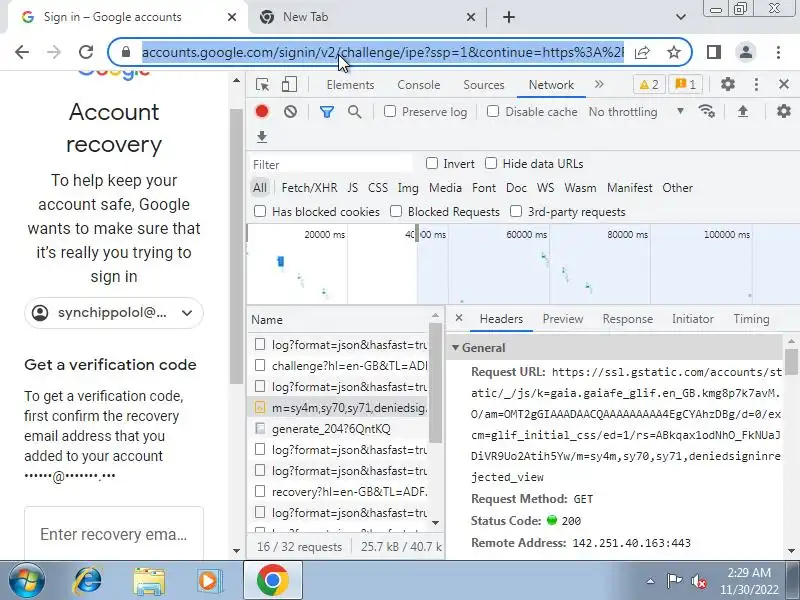
Task: Open Windows Media Player from taskbar
Action: coord(210,580)
